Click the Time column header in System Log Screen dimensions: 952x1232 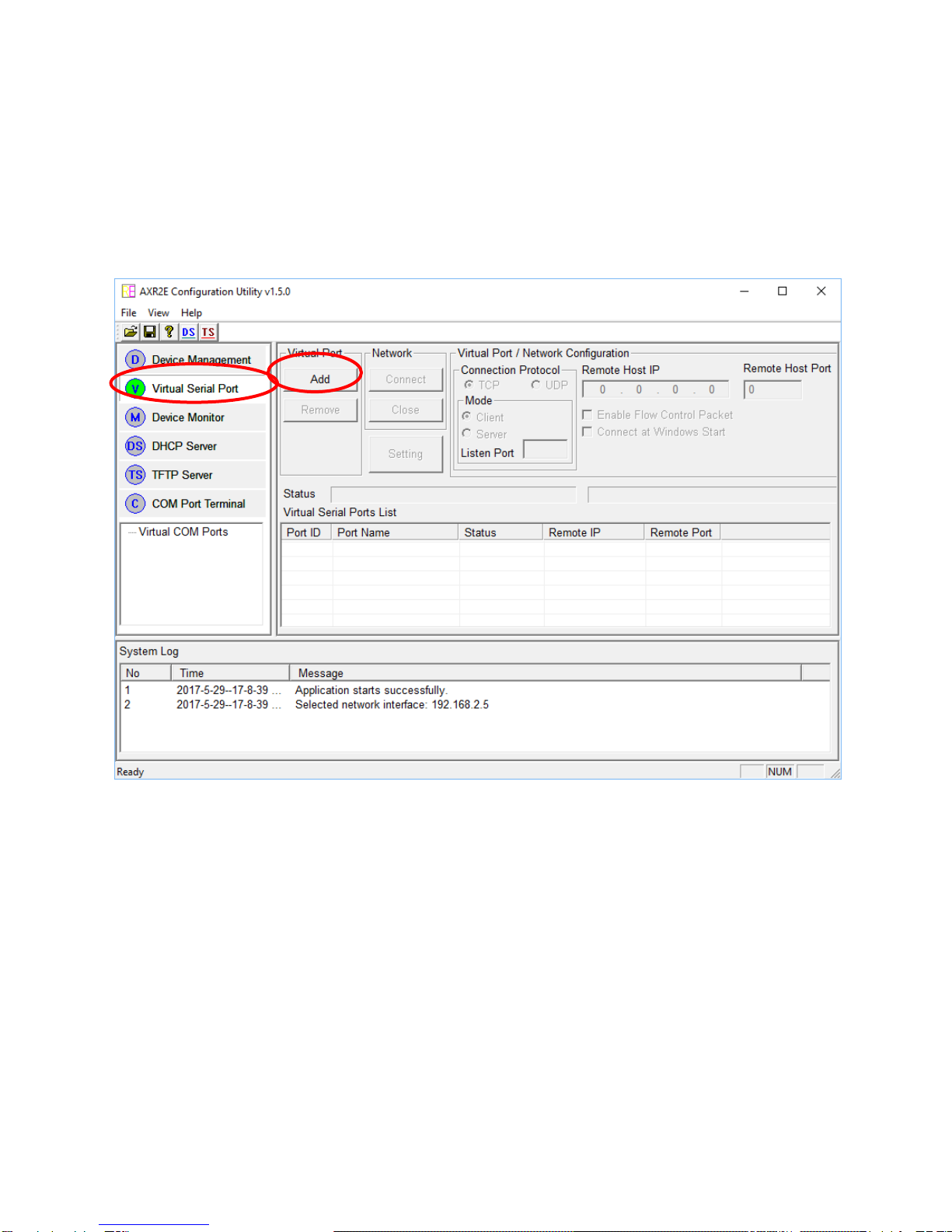(230, 673)
